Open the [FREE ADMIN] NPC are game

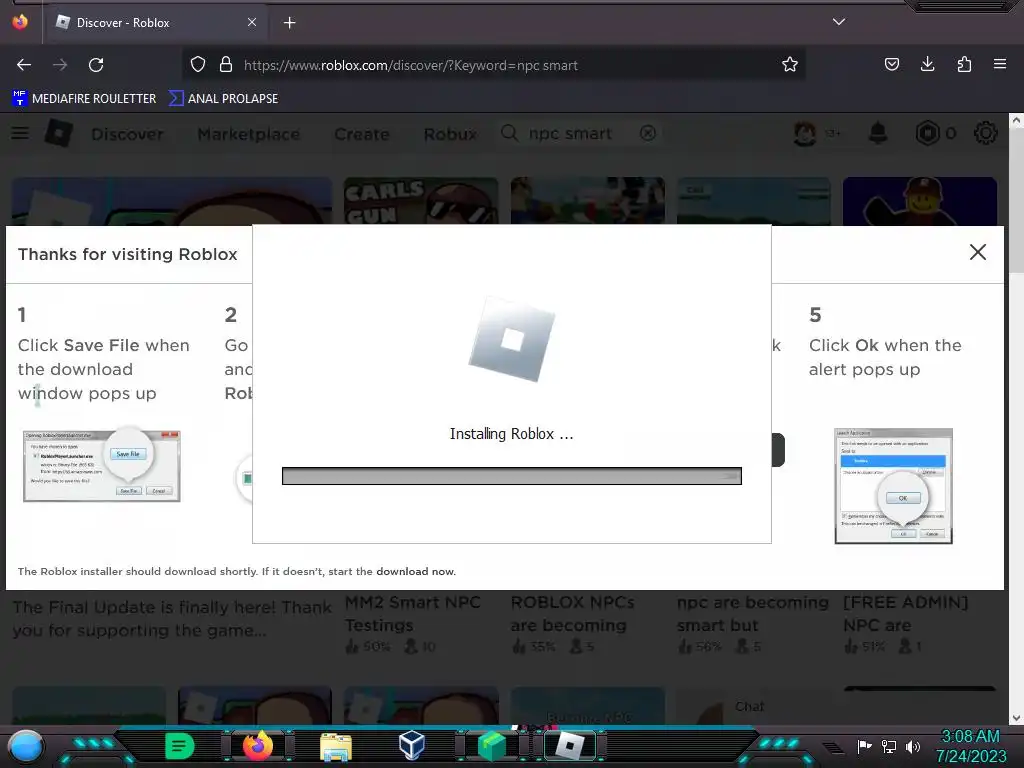906,613
